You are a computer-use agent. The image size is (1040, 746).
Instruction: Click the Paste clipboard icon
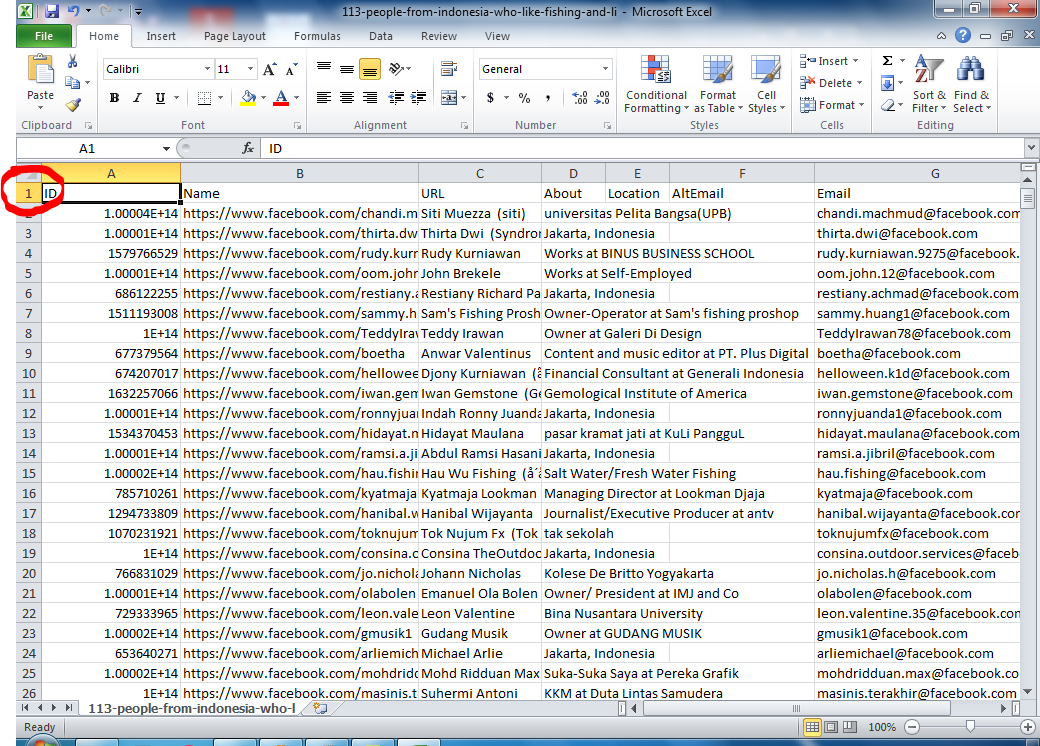40,70
